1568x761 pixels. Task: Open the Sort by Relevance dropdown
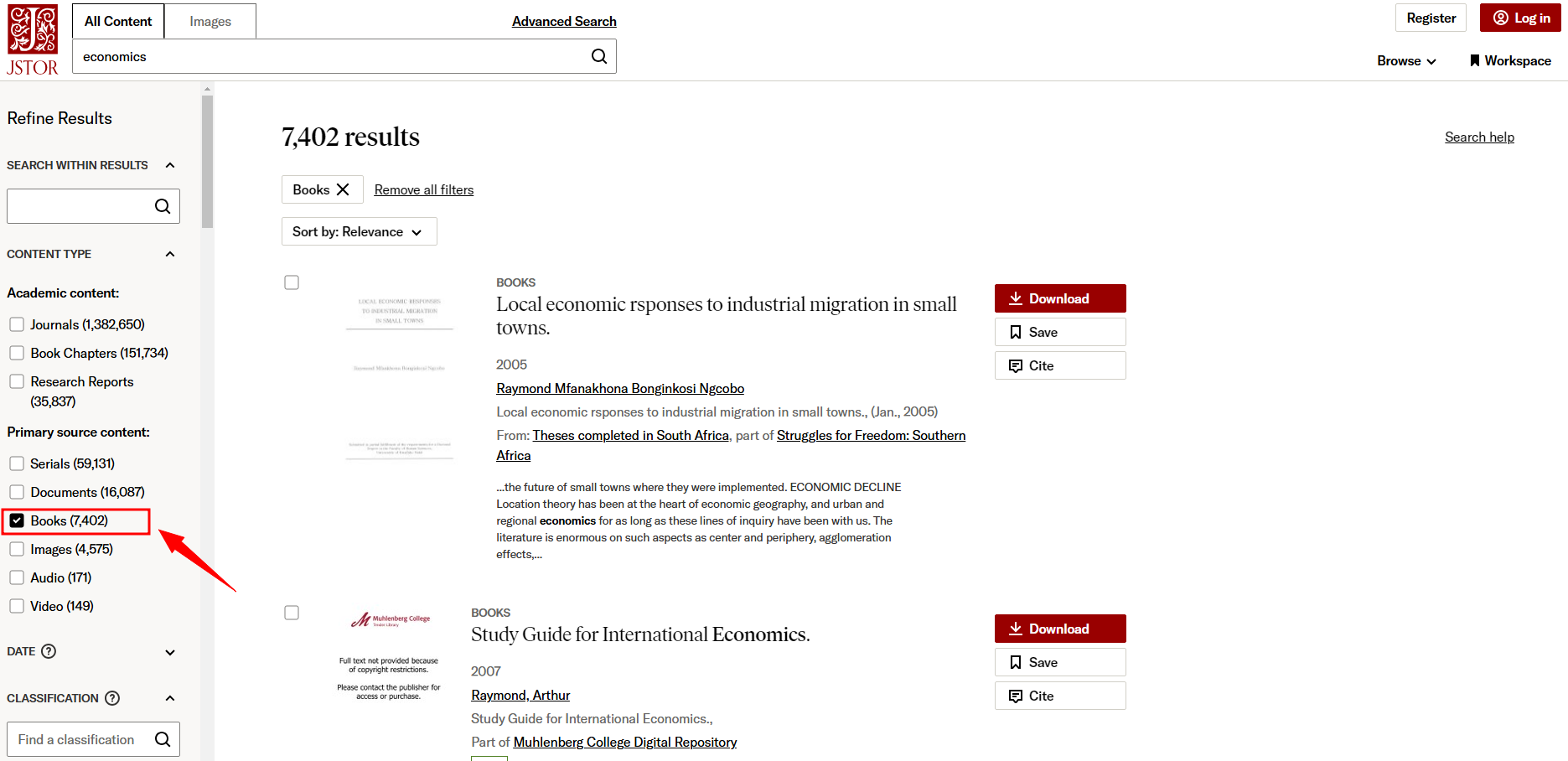point(359,231)
